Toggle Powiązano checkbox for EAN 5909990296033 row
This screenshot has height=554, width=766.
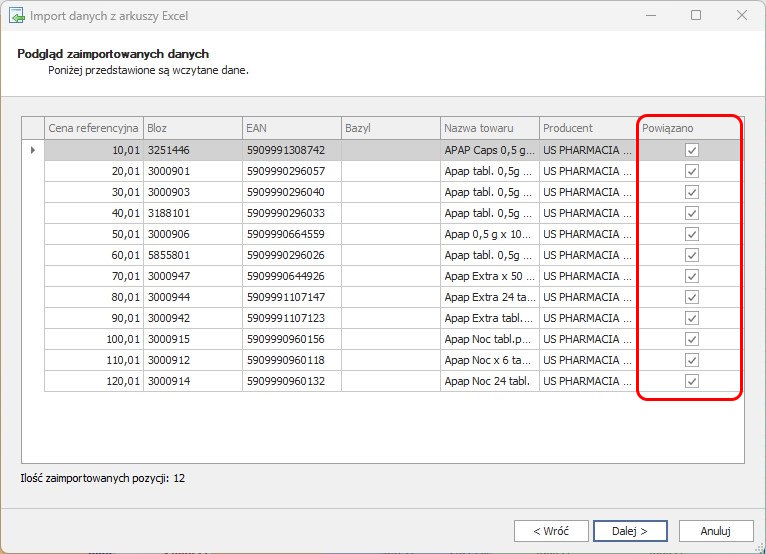pyautogui.click(x=691, y=213)
